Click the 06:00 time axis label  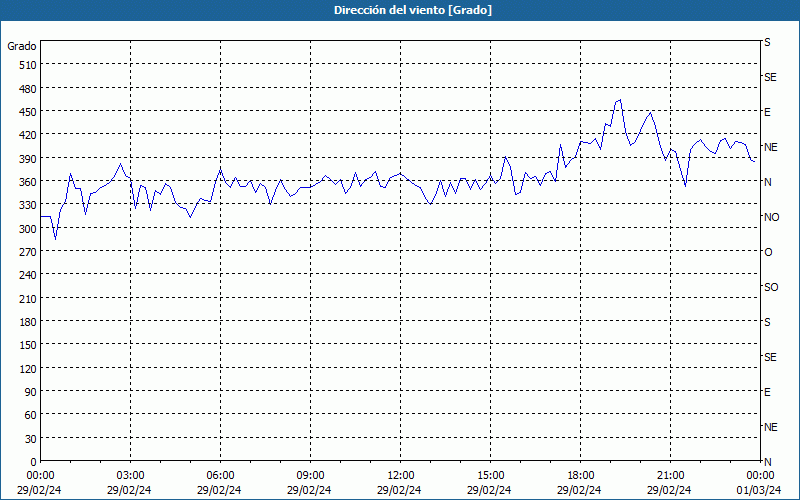(x=220, y=476)
